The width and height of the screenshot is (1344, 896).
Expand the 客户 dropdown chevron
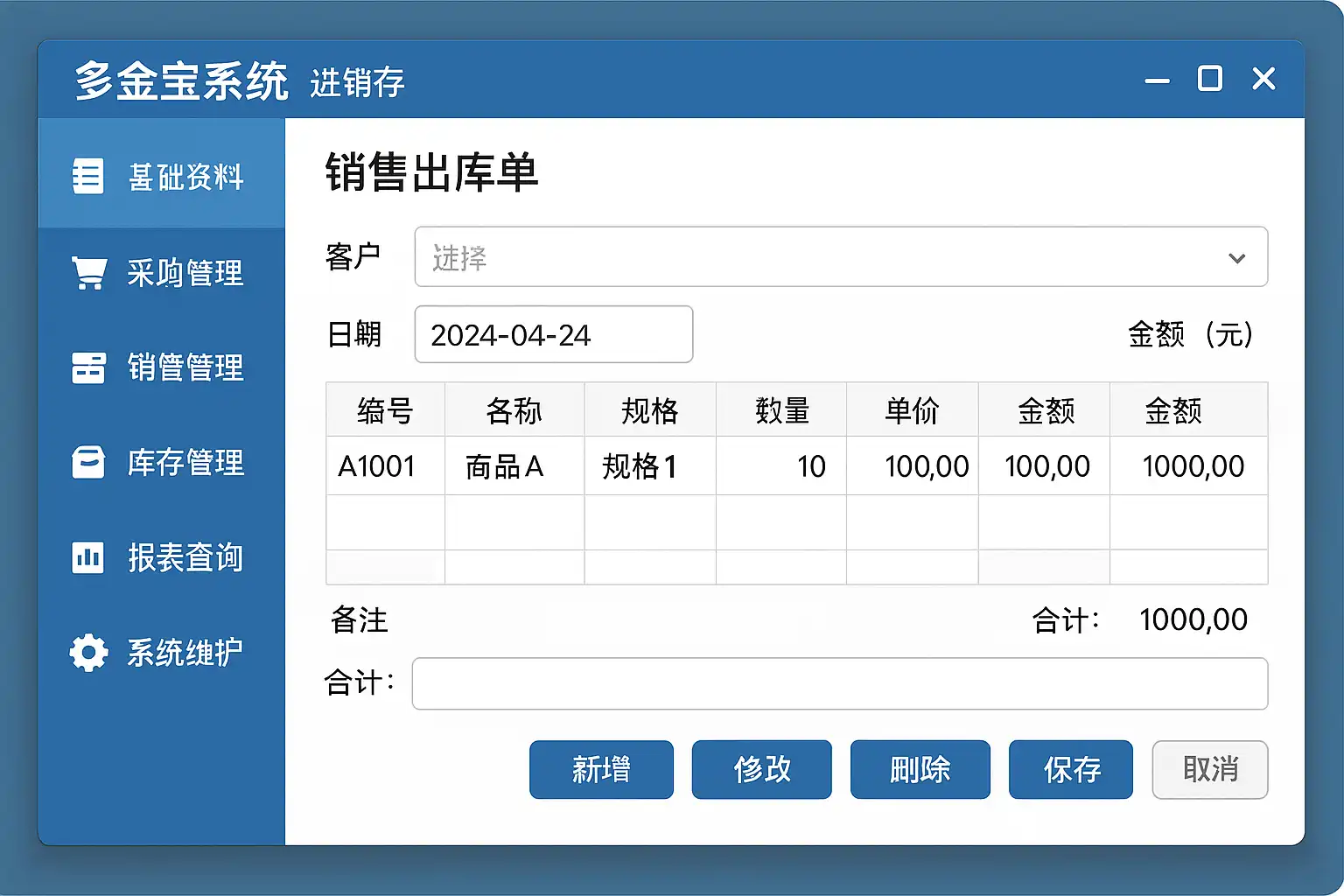tap(1236, 258)
